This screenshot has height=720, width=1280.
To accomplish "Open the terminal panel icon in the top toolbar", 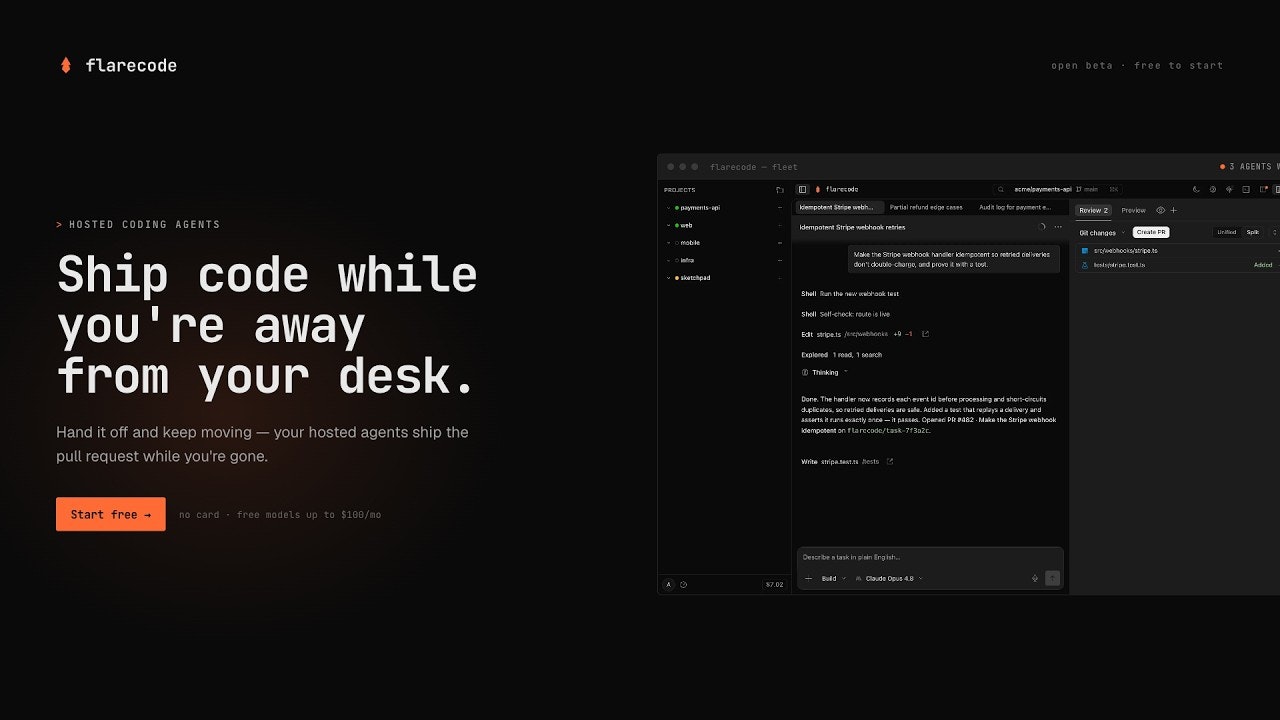I will pos(1246,189).
